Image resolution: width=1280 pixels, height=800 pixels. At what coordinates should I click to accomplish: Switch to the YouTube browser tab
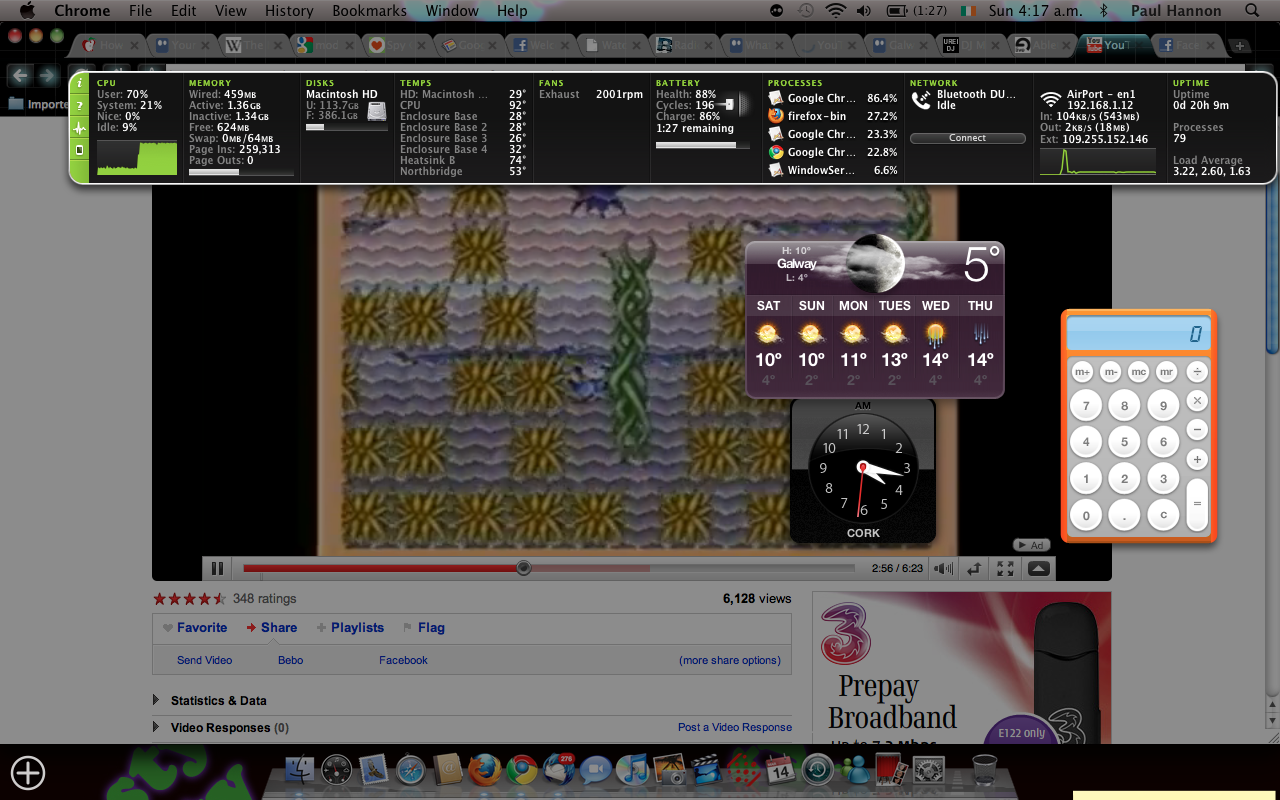point(1113,45)
